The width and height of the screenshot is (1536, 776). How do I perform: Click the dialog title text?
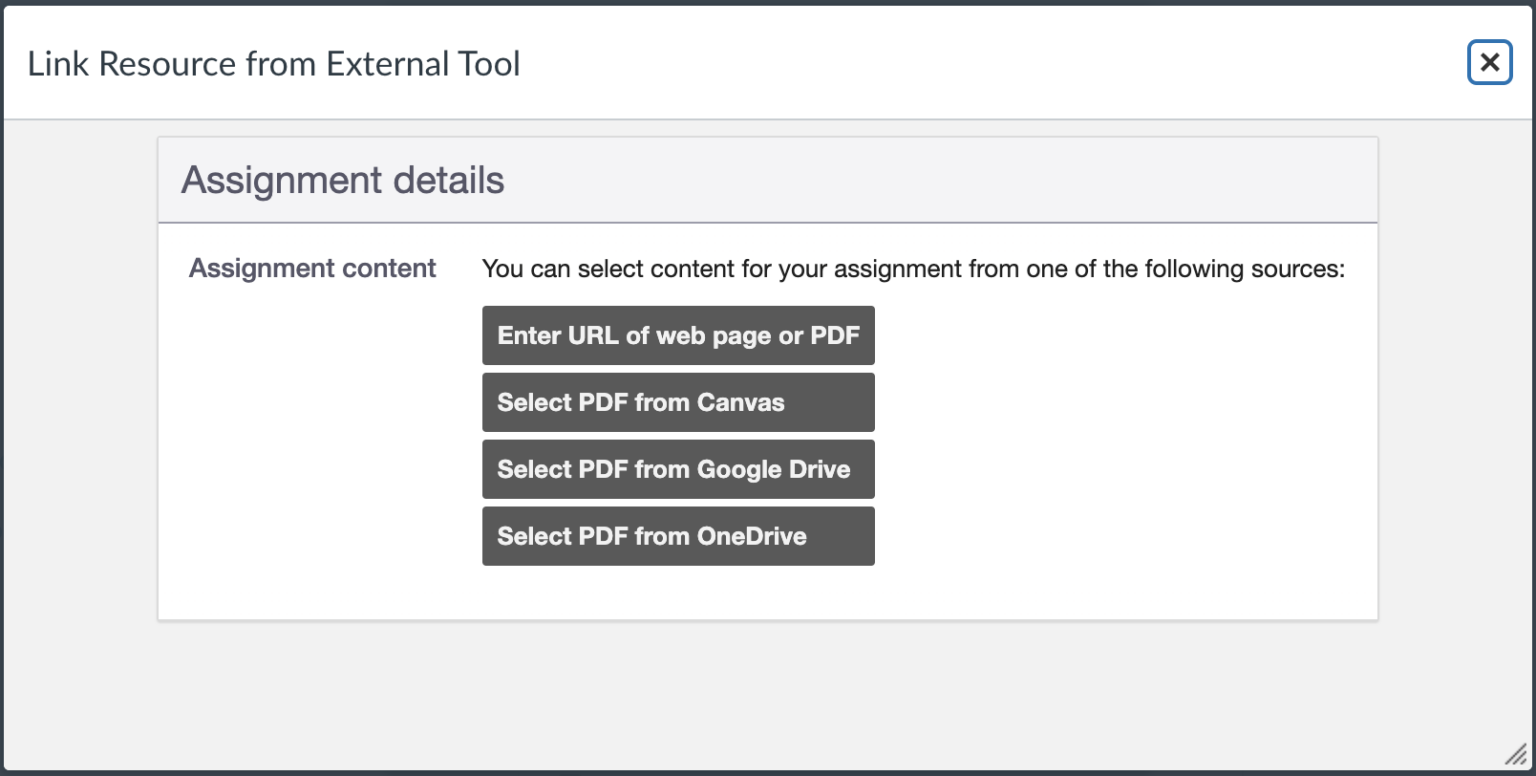[x=274, y=63]
